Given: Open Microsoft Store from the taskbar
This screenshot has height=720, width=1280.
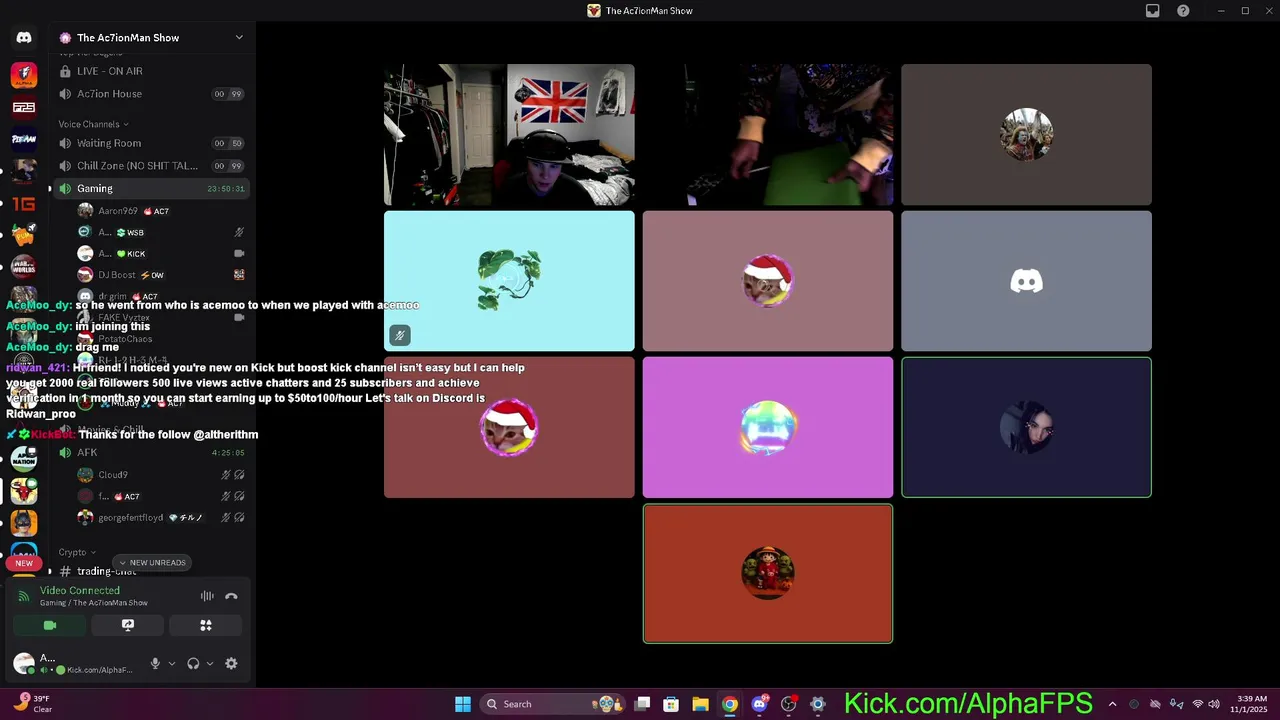Looking at the screenshot, I should click(x=671, y=704).
